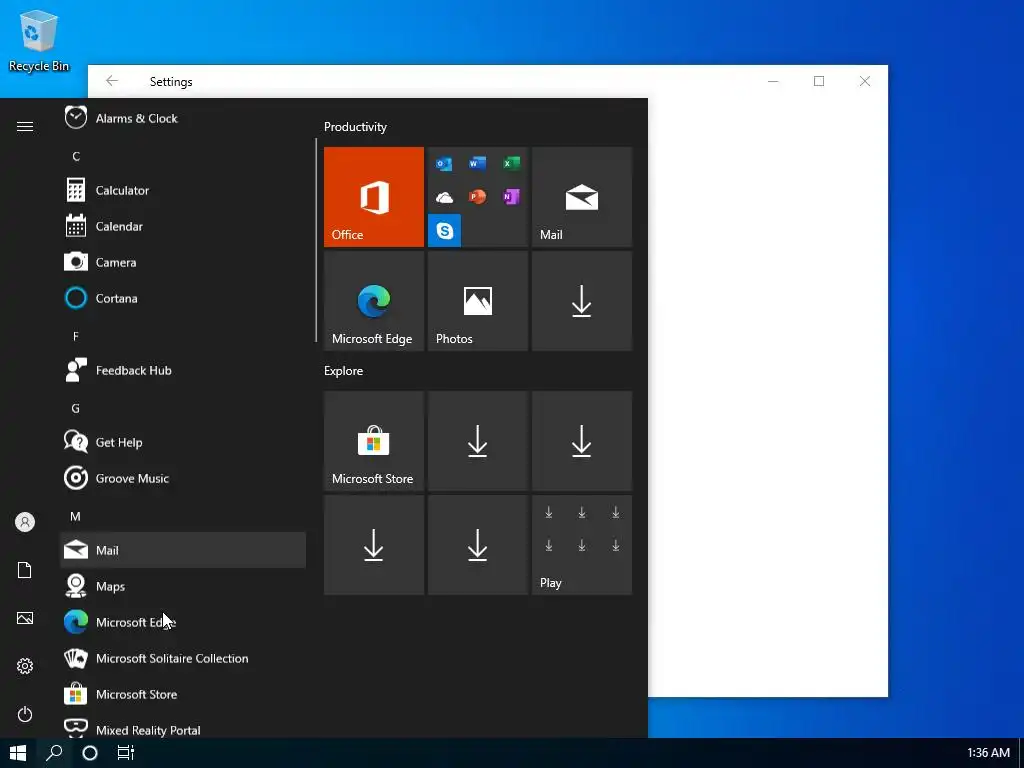Click the Skype tile in the Office group

tap(444, 231)
